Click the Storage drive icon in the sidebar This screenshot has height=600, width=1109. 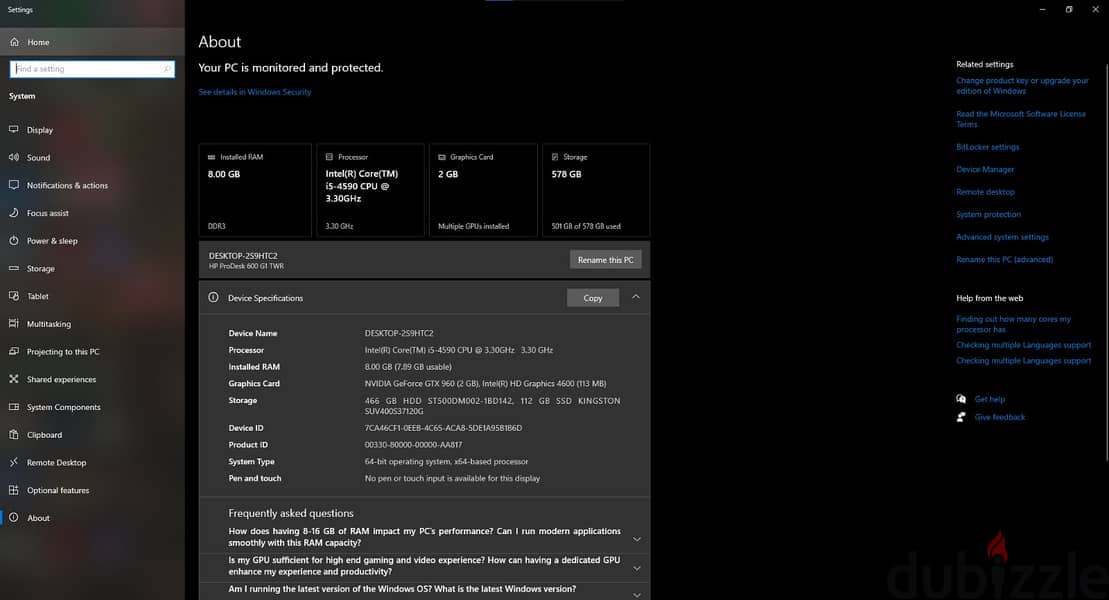click(13, 268)
